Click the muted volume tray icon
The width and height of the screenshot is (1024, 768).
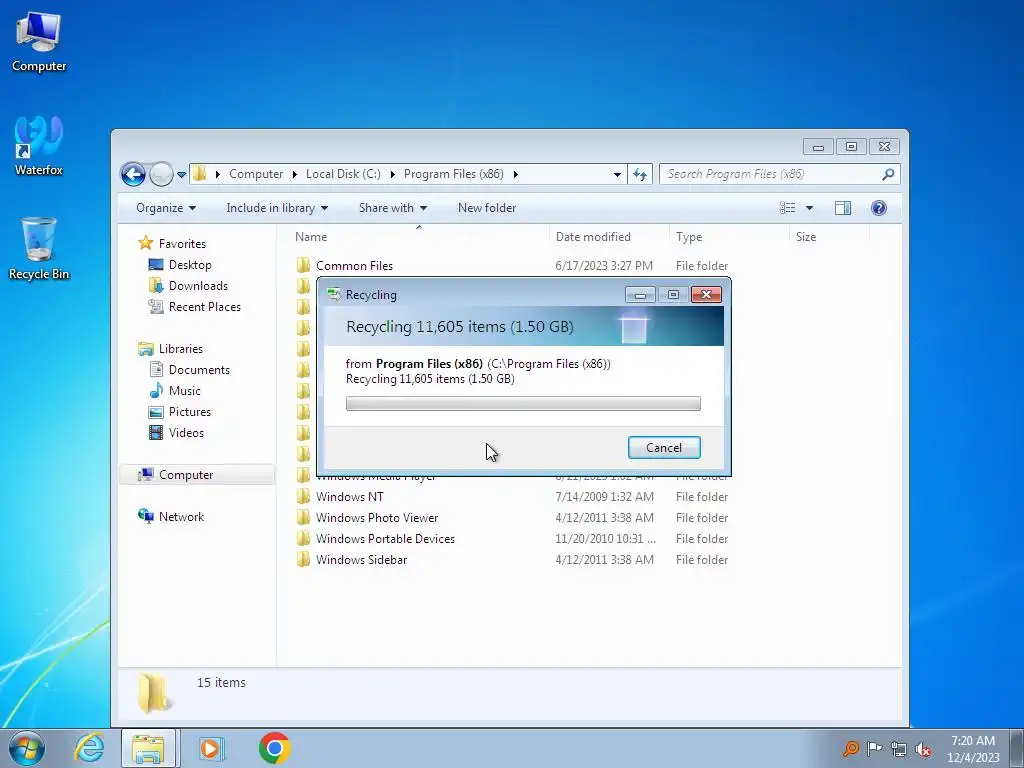[x=923, y=748]
